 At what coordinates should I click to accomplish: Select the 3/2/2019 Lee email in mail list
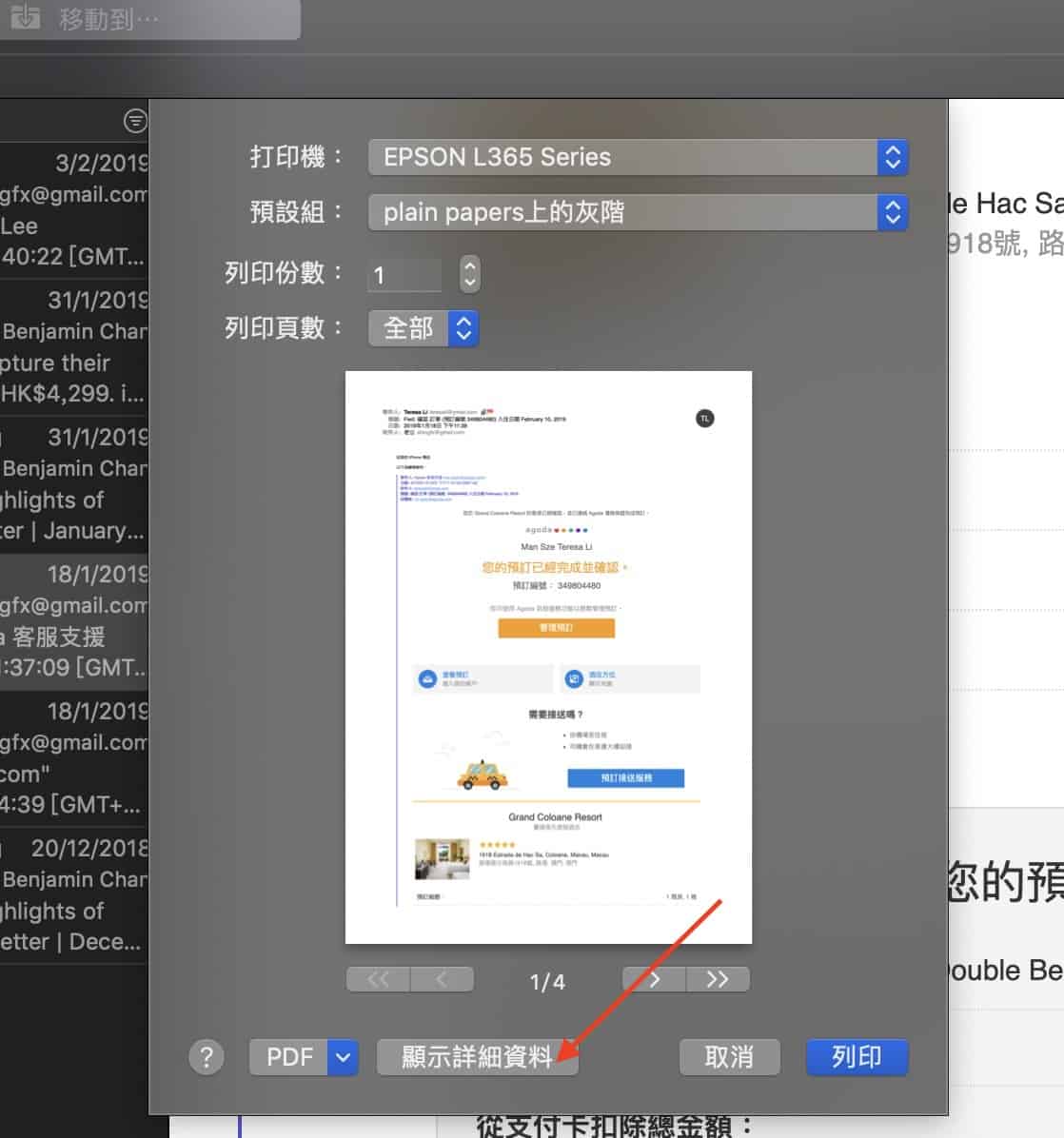[74, 210]
